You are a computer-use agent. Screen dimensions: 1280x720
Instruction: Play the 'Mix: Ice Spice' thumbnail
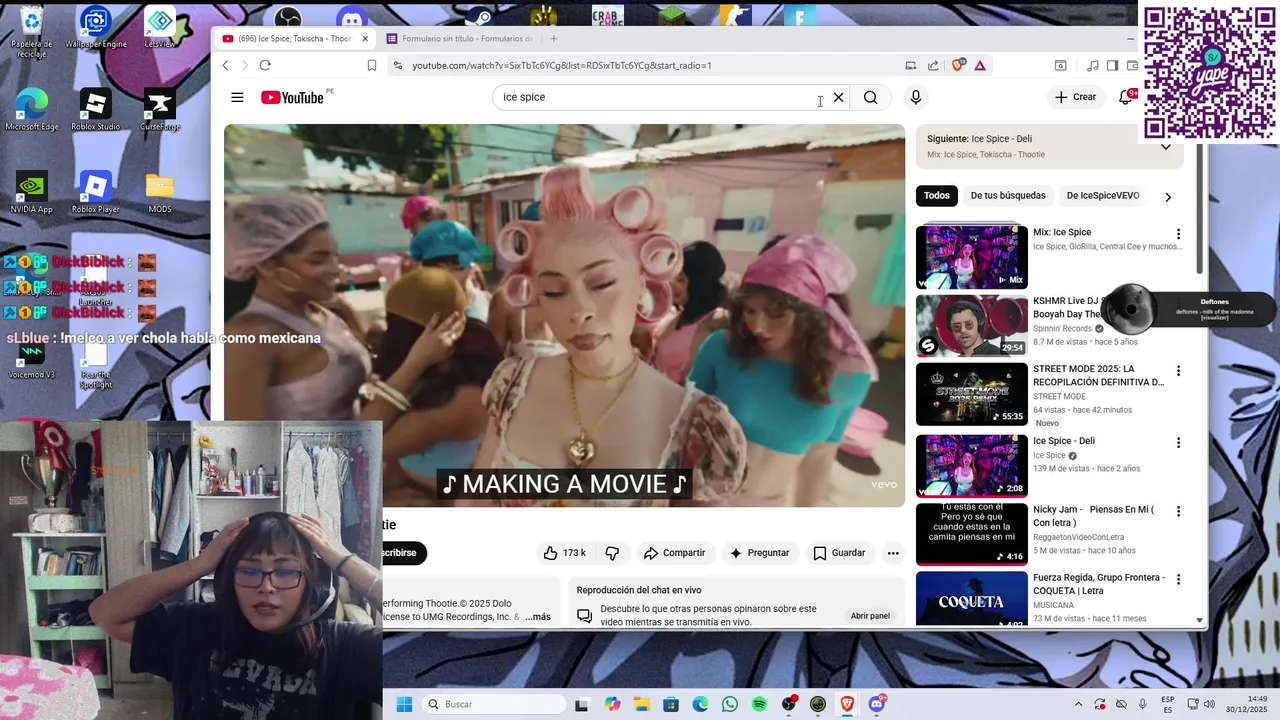971,257
